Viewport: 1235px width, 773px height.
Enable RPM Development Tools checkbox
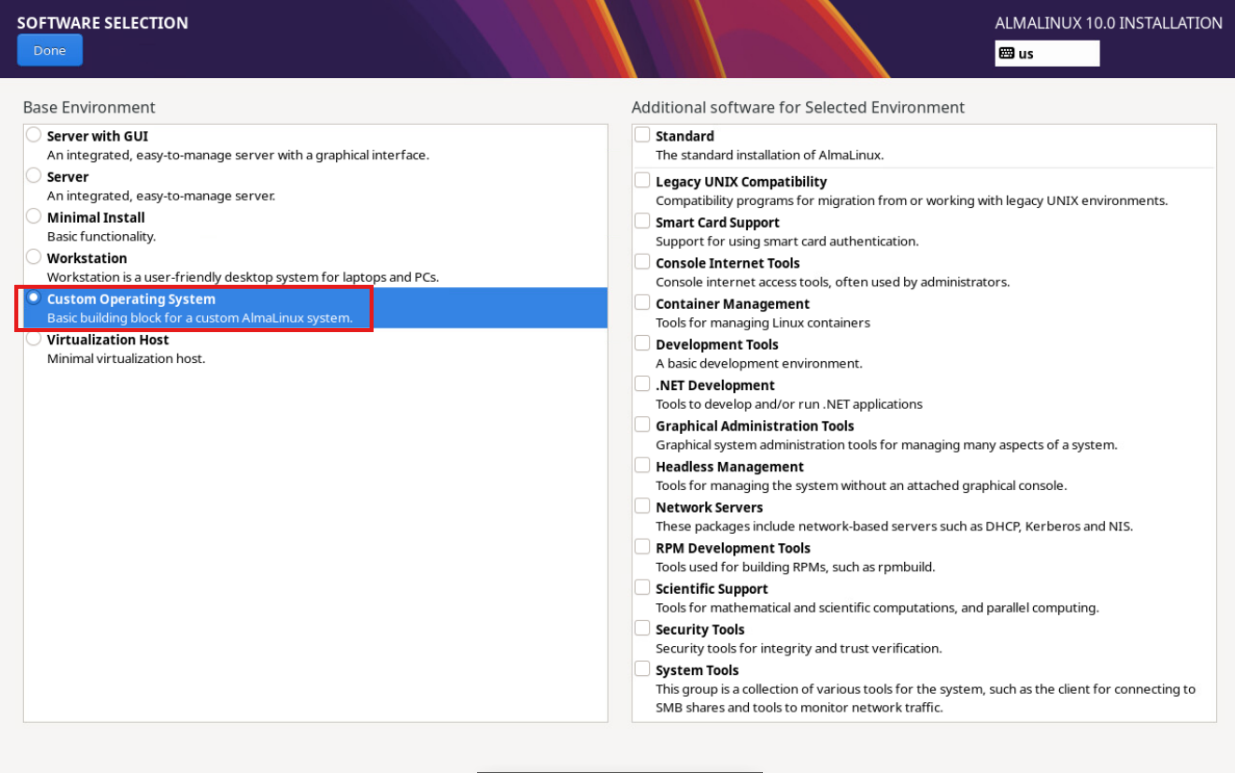[x=642, y=547]
